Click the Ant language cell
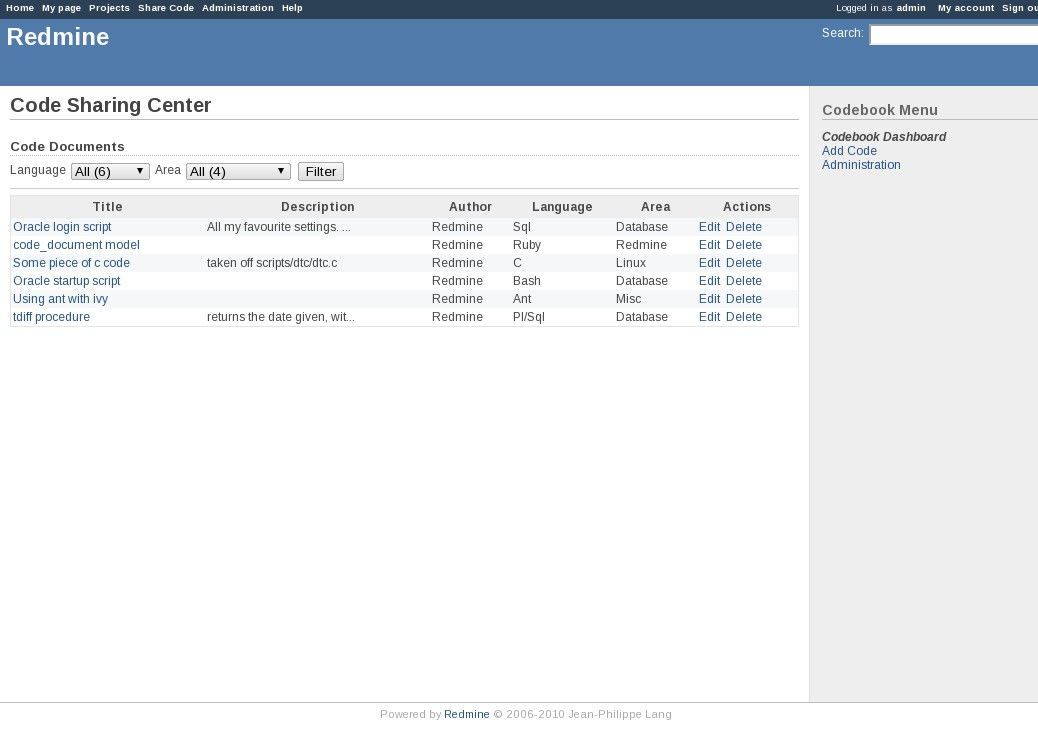1038x746 pixels. click(x=522, y=299)
